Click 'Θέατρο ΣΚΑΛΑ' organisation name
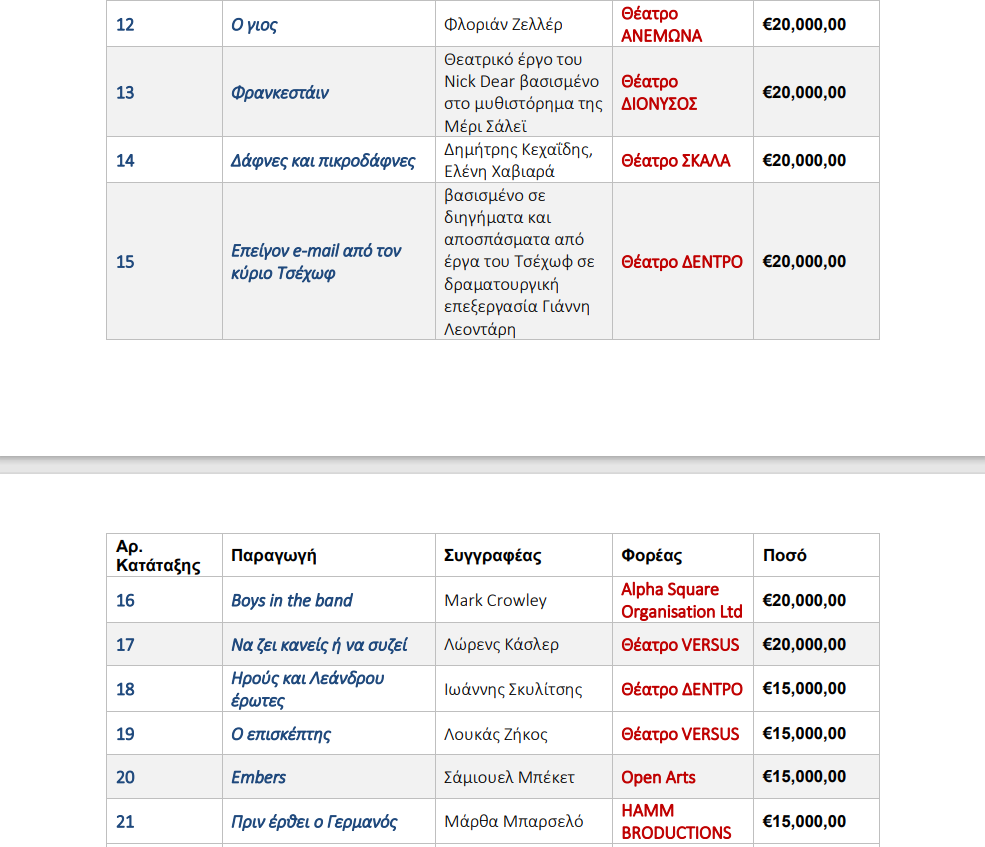The height and width of the screenshot is (847, 985). (675, 161)
